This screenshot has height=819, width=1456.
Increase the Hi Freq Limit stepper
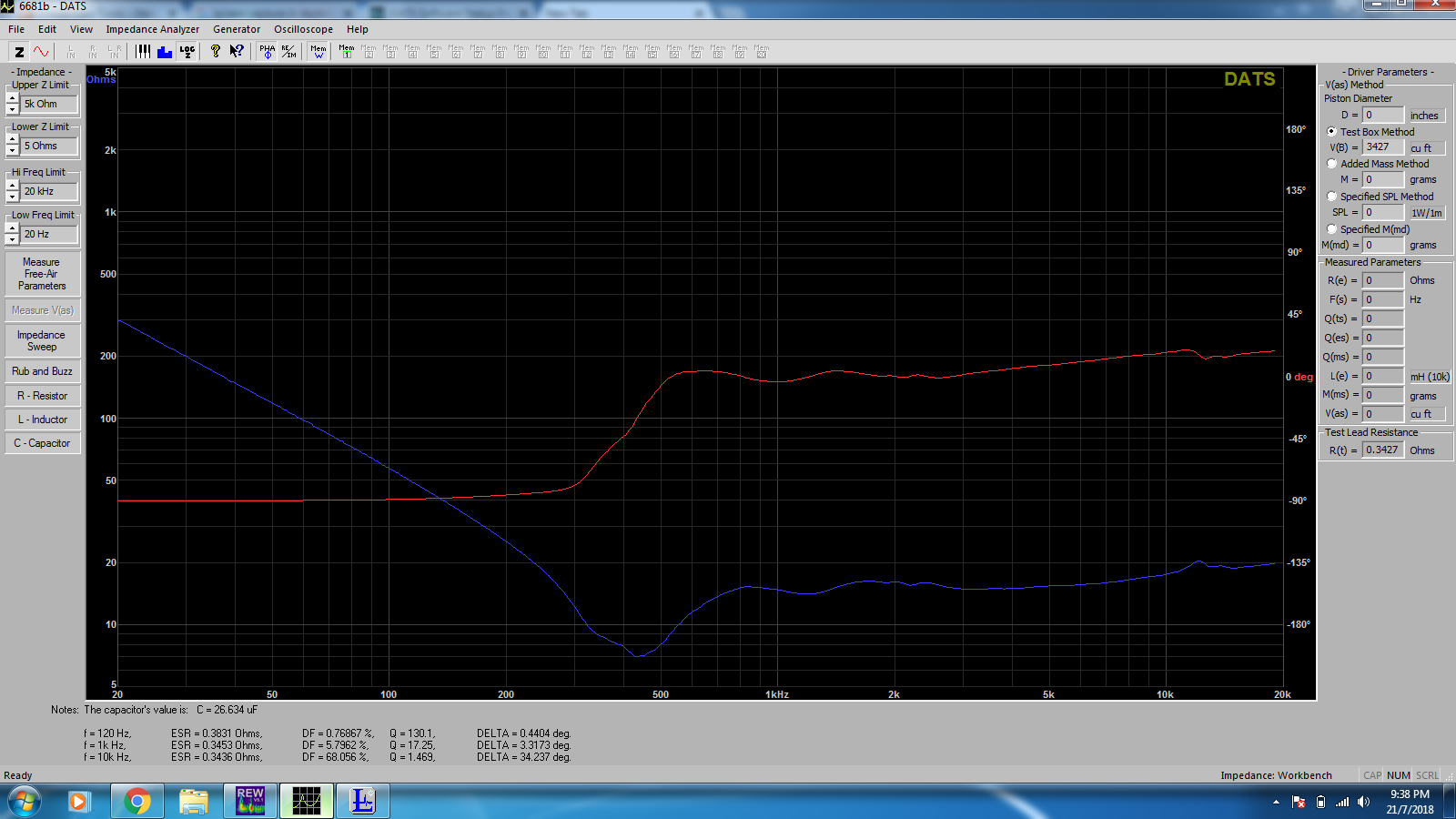pos(13,186)
